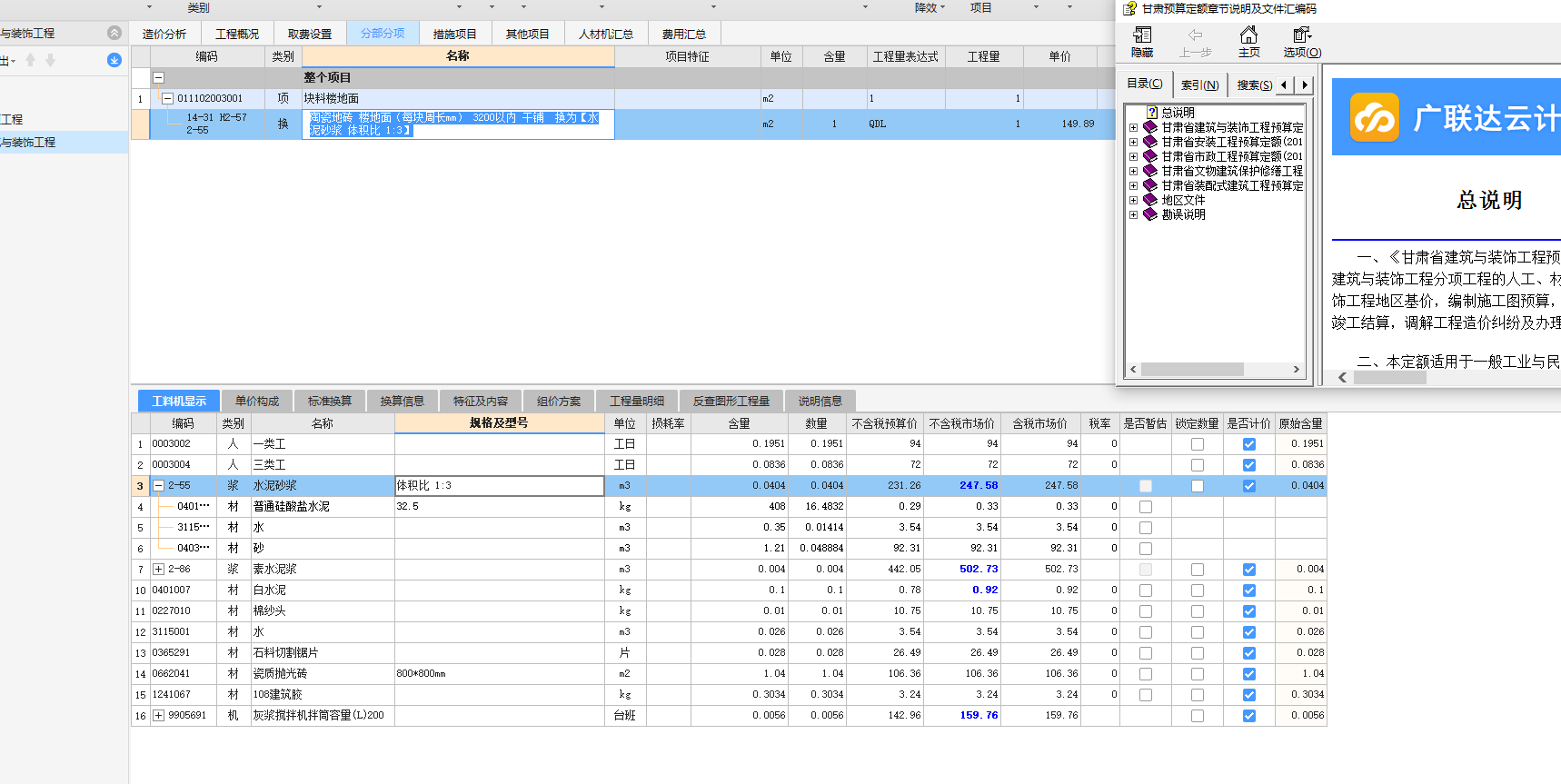The height and width of the screenshot is (784, 1561).
Task: Expand the 2-66 素水泥浆 row
Action: [159, 570]
